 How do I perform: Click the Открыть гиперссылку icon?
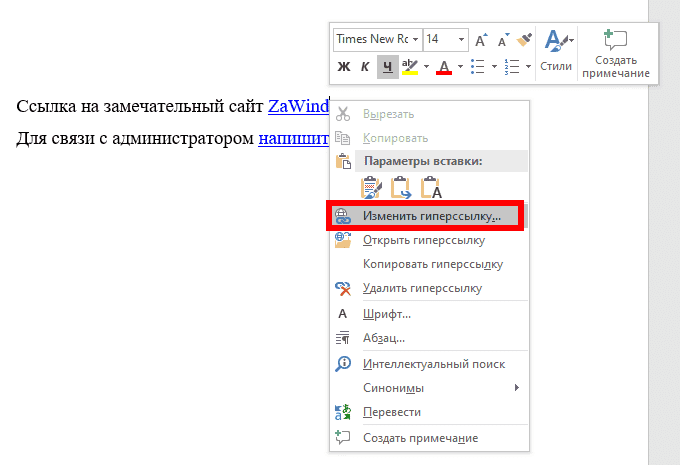coord(343,240)
